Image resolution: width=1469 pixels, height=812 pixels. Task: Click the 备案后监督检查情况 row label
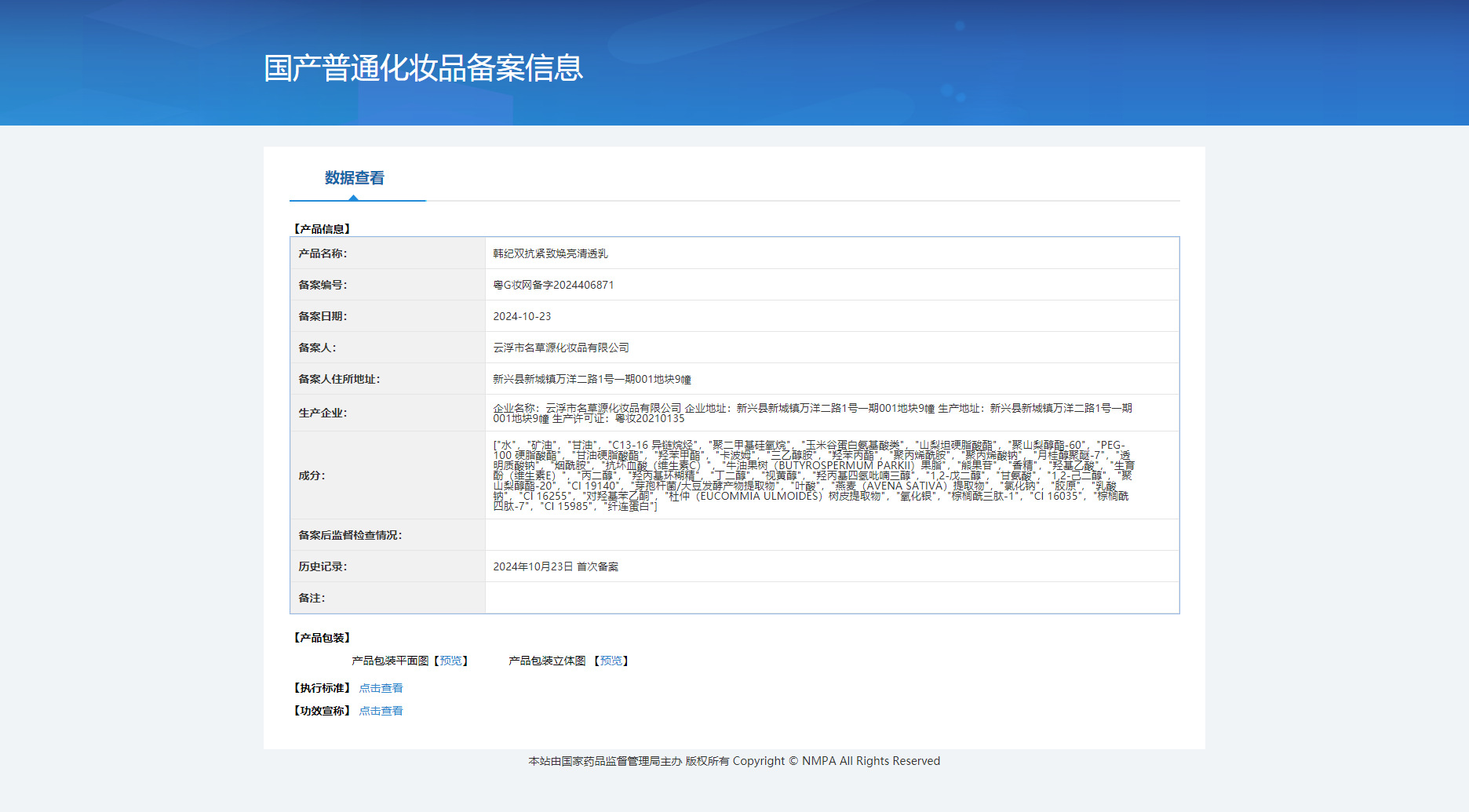pyautogui.click(x=350, y=535)
